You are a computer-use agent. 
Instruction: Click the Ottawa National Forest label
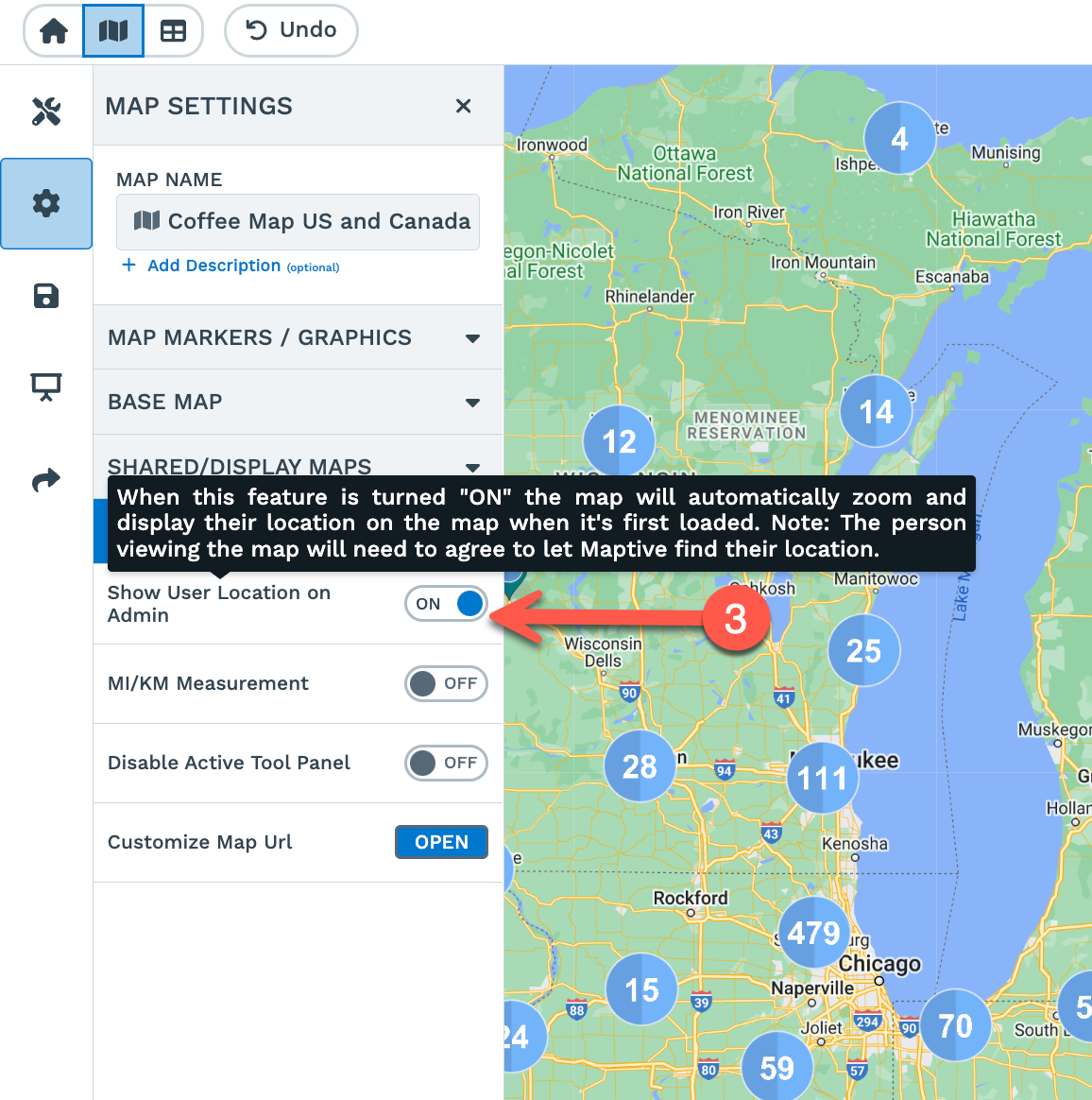pos(685,163)
